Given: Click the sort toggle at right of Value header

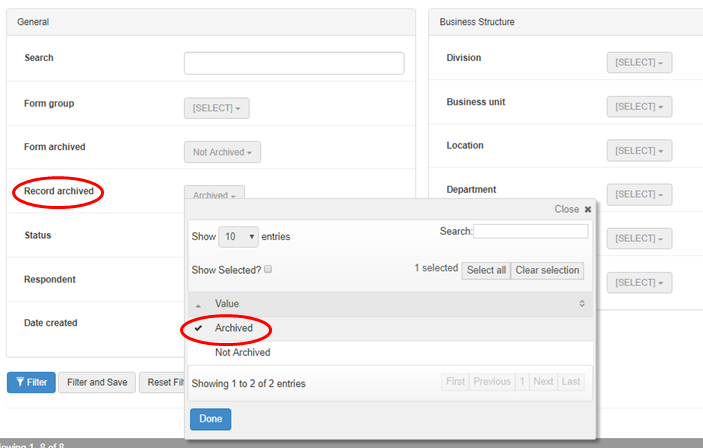Looking at the screenshot, I should pyautogui.click(x=581, y=303).
